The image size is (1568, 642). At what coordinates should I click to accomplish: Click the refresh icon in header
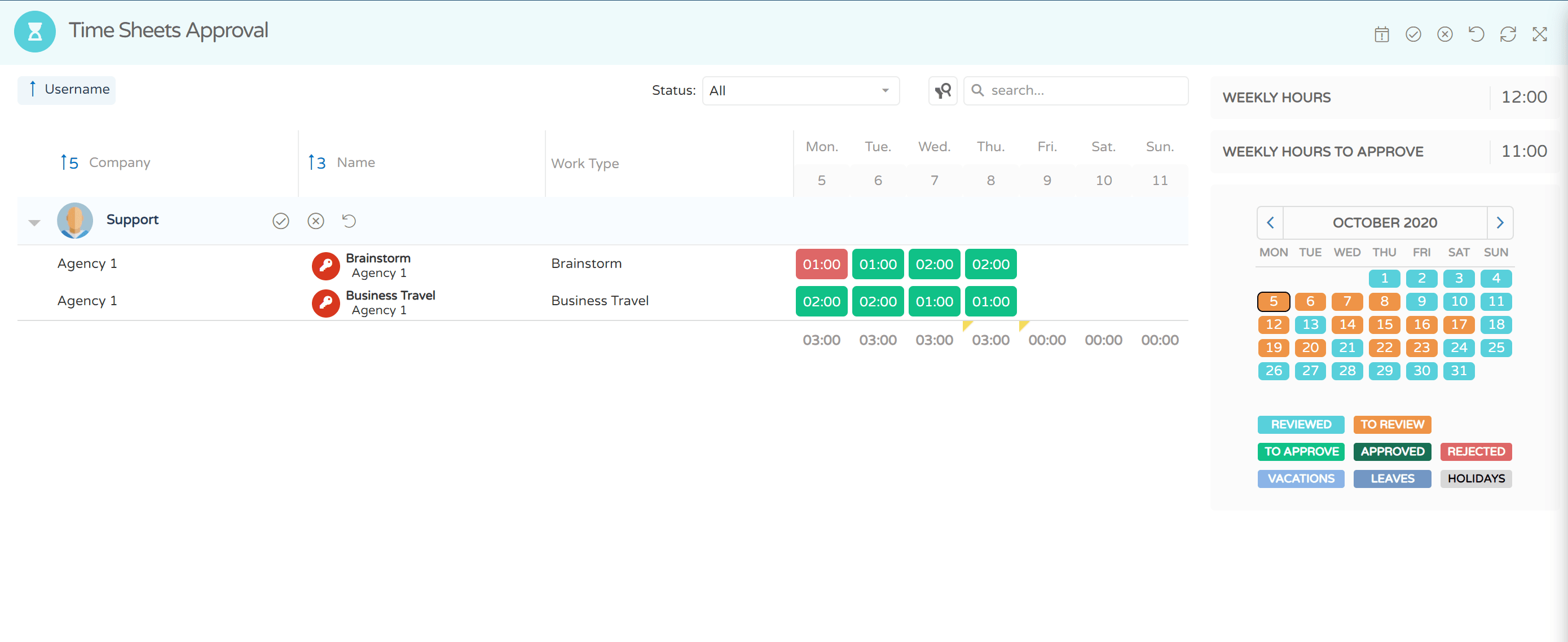click(x=1508, y=34)
